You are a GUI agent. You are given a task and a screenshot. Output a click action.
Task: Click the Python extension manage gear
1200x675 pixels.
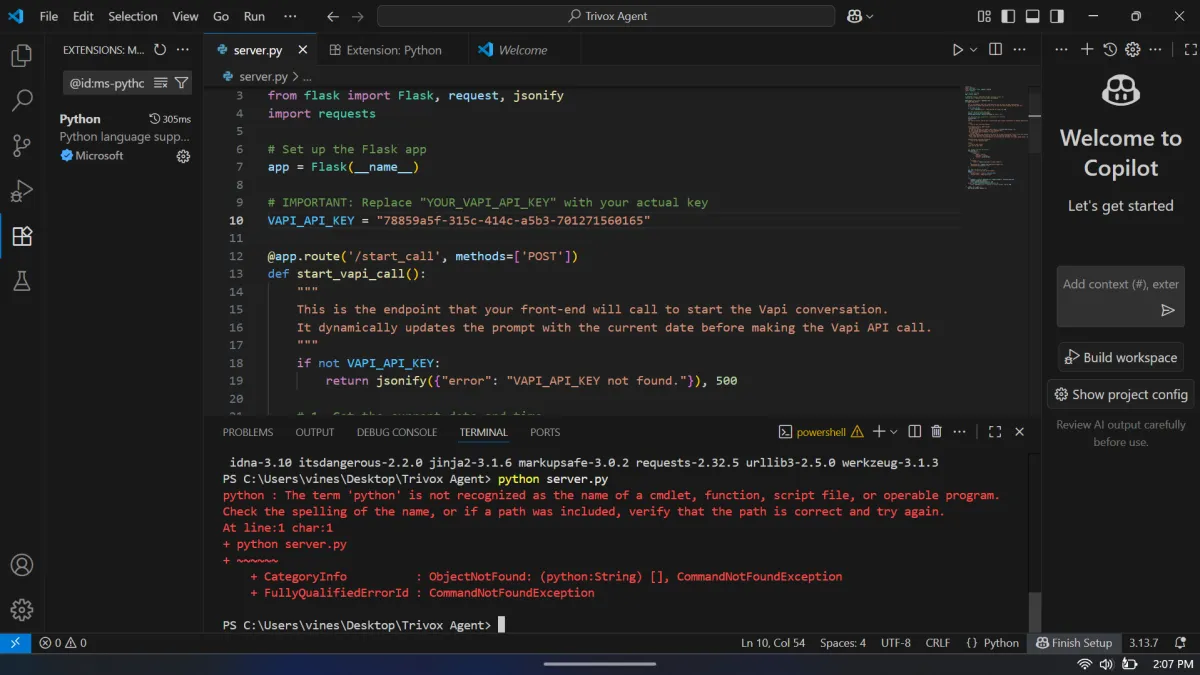click(x=183, y=156)
